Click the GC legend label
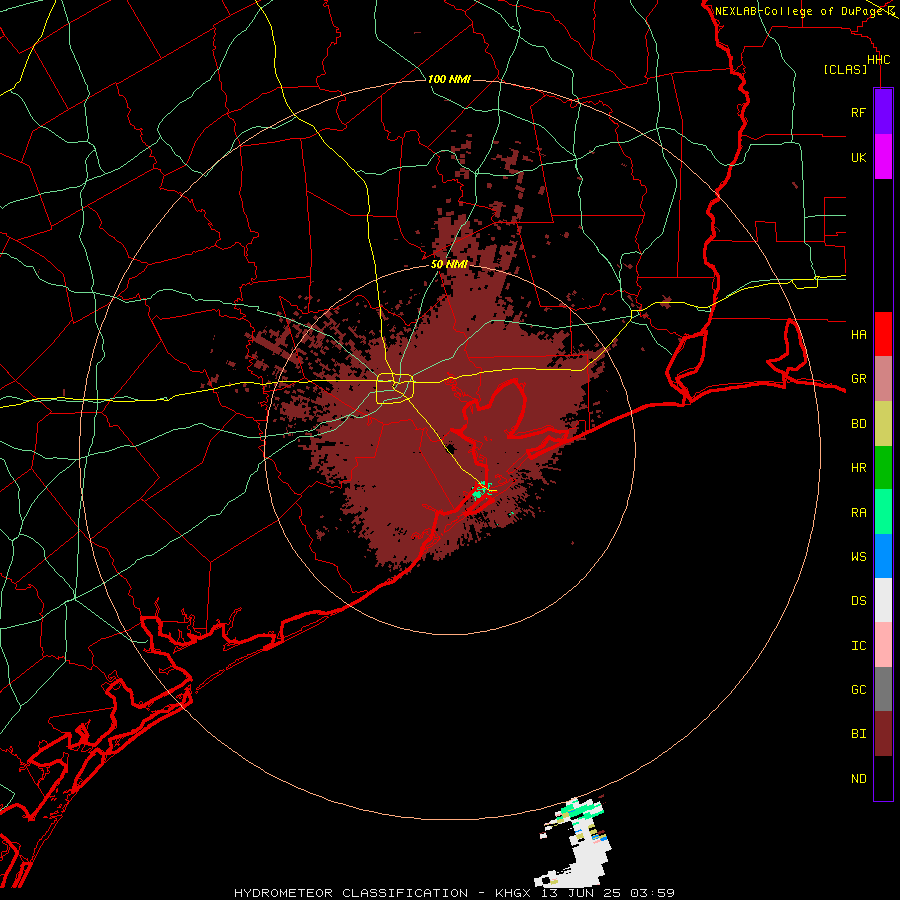The image size is (900, 900). 858,689
